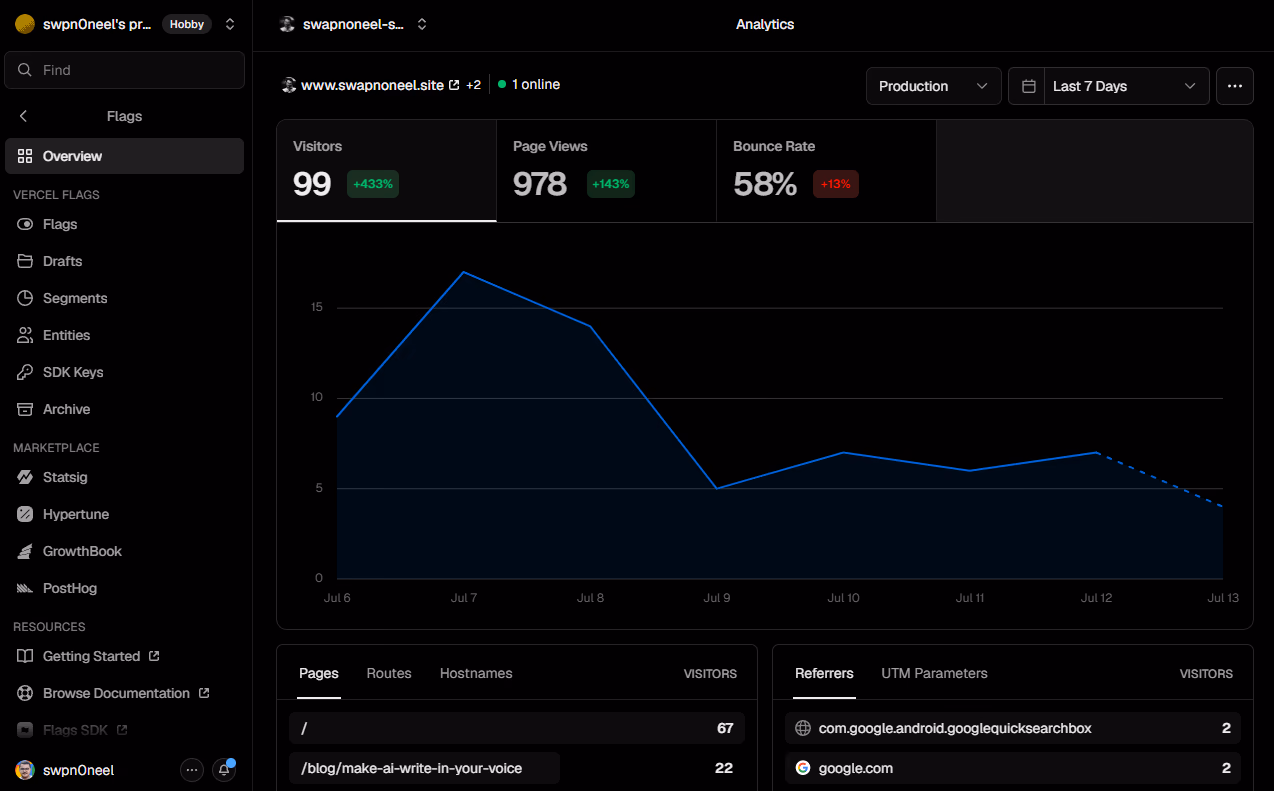Click the swapnoneel-s project avatar in header

pyautogui.click(x=287, y=24)
